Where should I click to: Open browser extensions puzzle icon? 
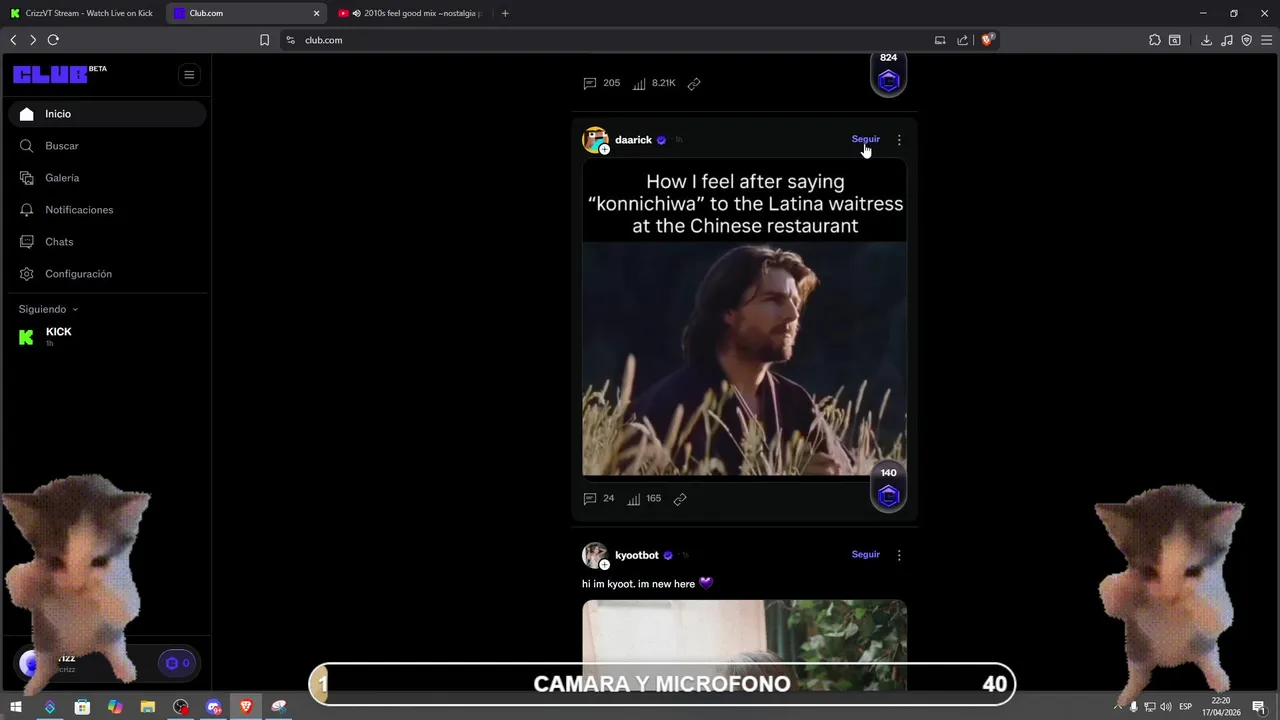(1155, 40)
